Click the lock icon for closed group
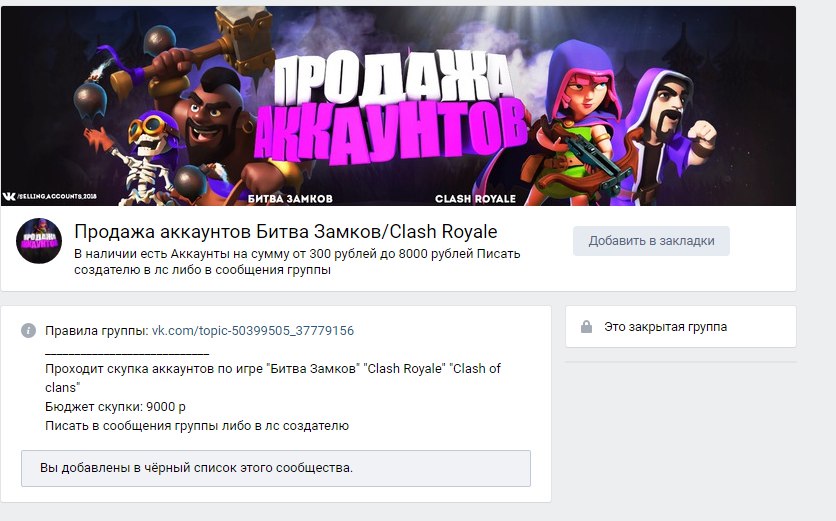The height and width of the screenshot is (521, 836). click(586, 326)
